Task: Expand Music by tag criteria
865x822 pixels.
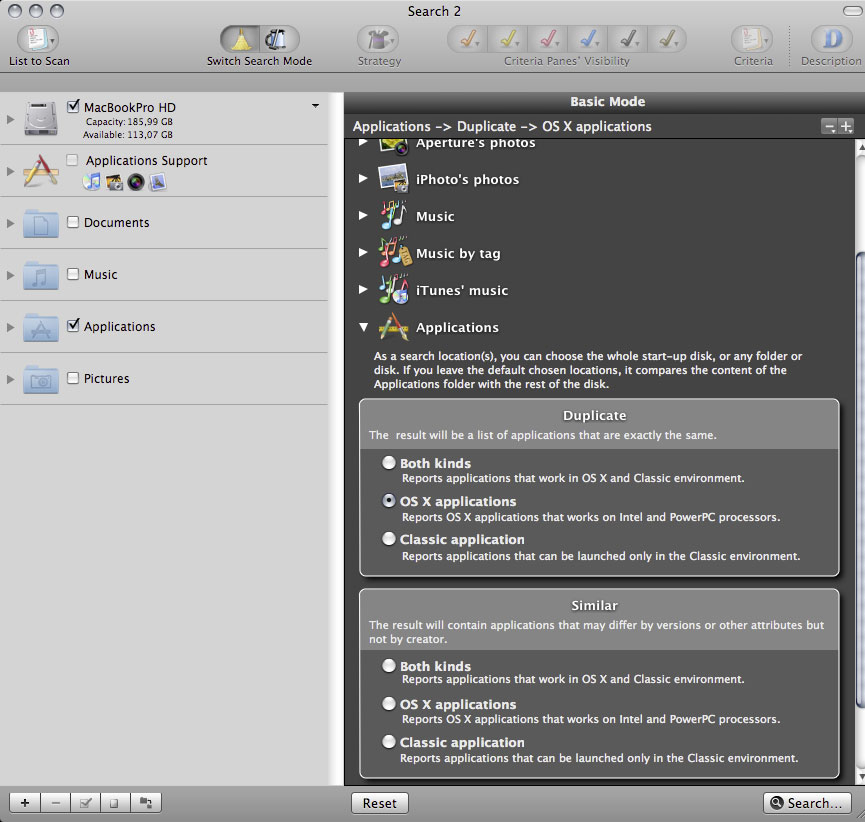Action: point(363,252)
